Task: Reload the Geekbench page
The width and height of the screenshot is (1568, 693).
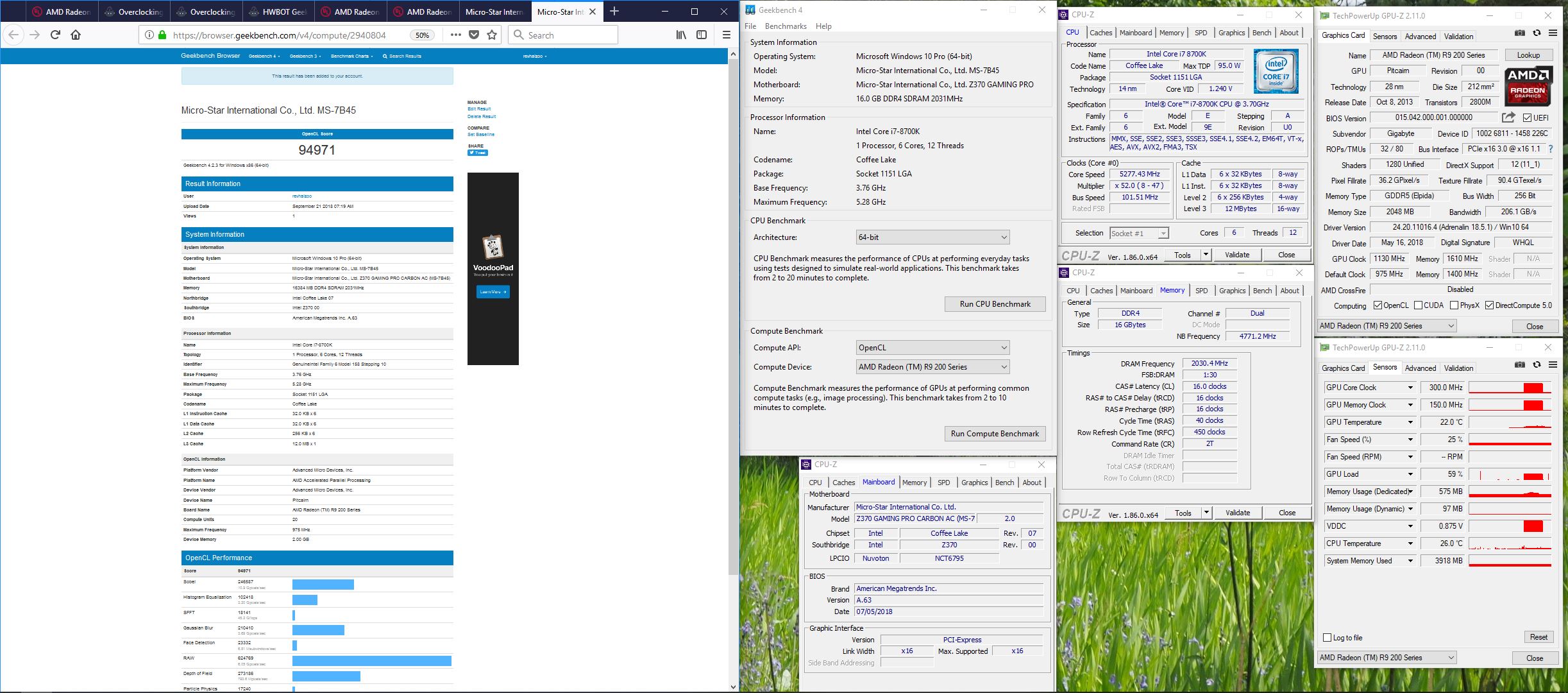Action: tap(55, 35)
